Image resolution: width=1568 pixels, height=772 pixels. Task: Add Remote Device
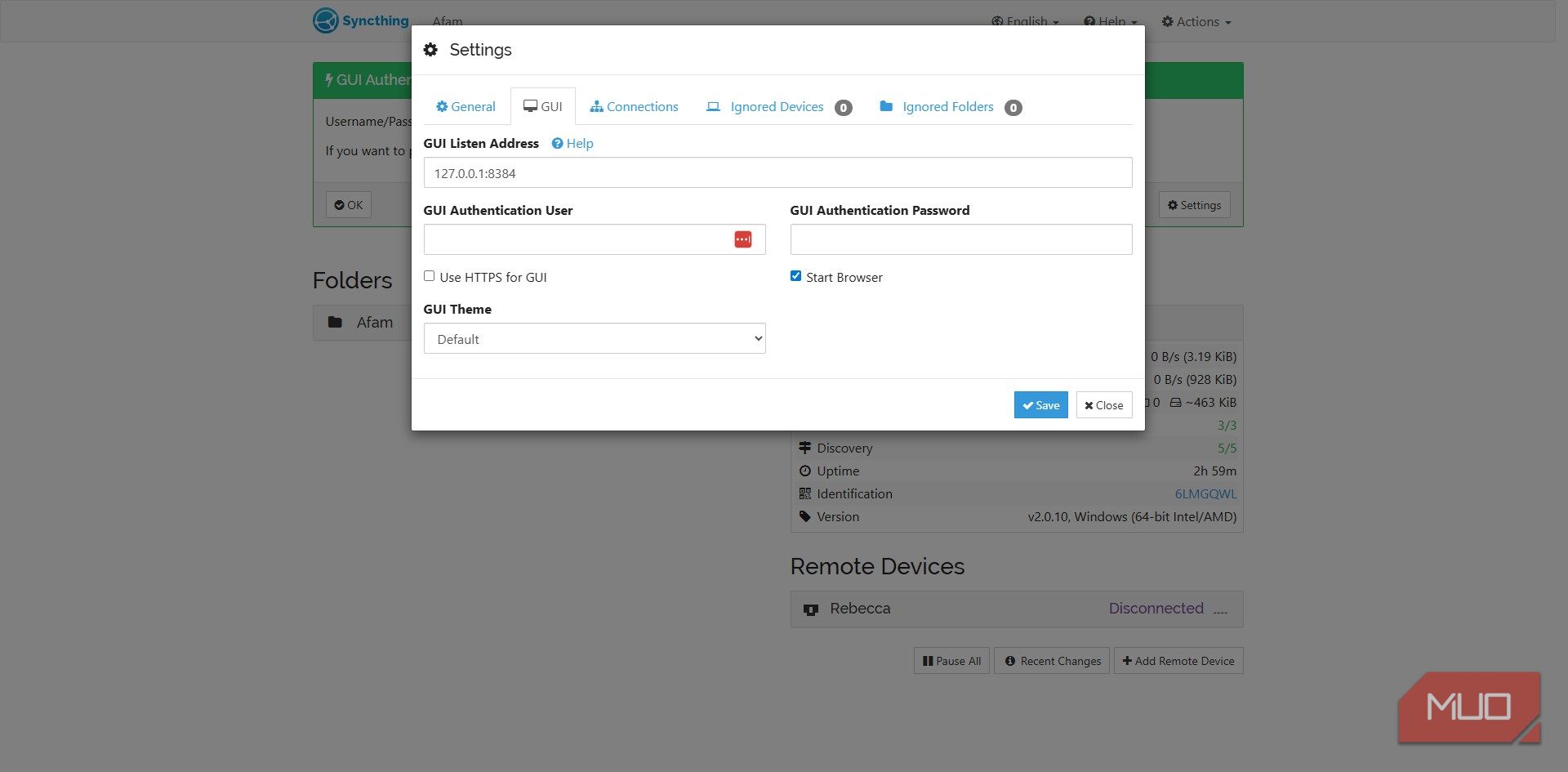click(1178, 661)
